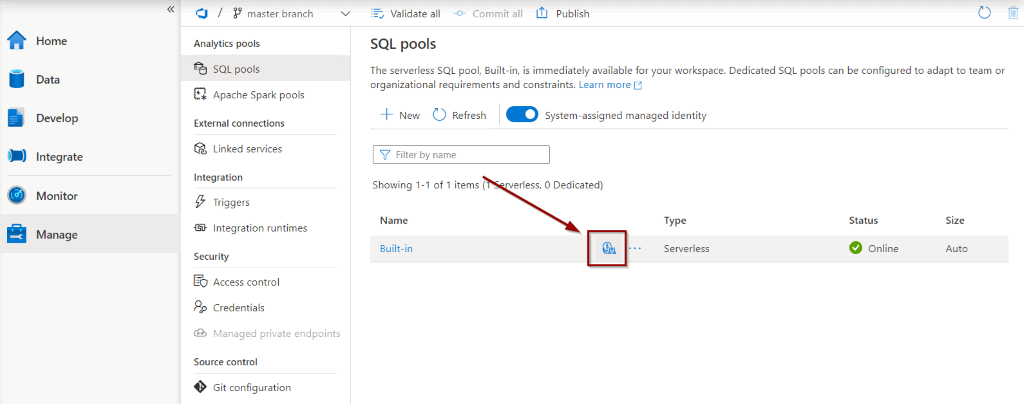
Task: Click the SQL pools menu icon
Action: click(x=200, y=69)
